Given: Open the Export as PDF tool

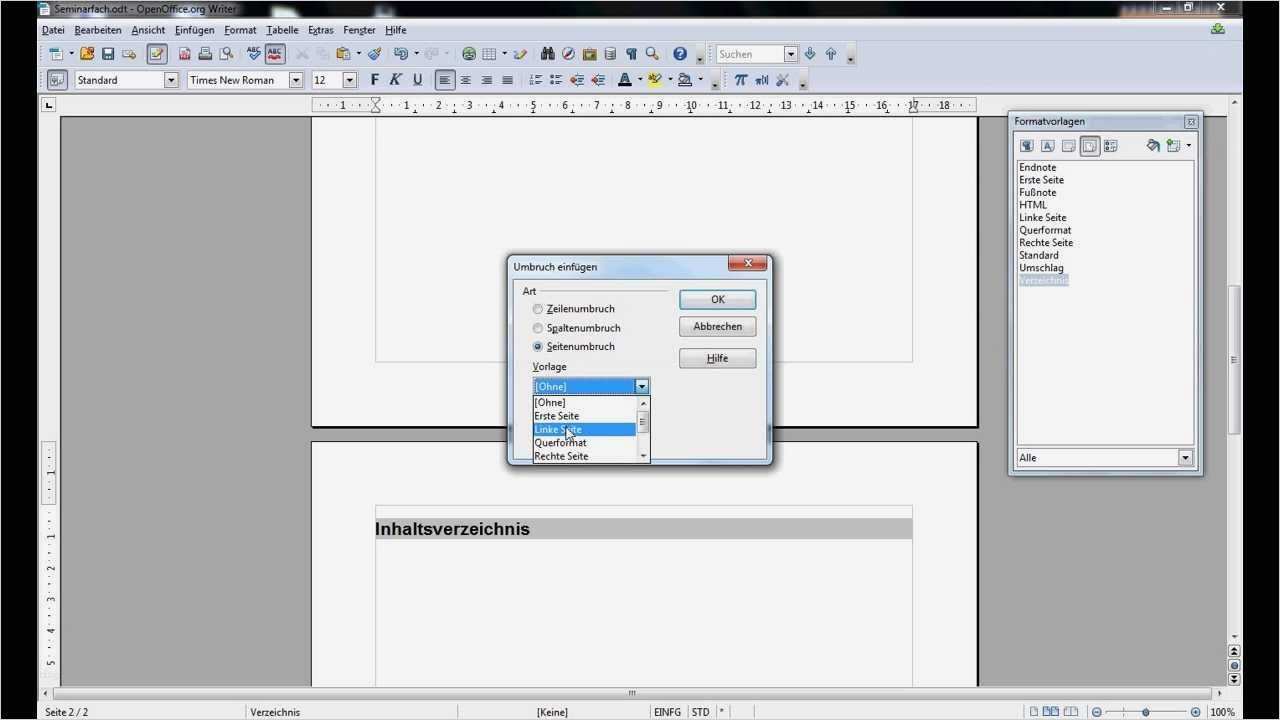Looking at the screenshot, I should click(184, 54).
